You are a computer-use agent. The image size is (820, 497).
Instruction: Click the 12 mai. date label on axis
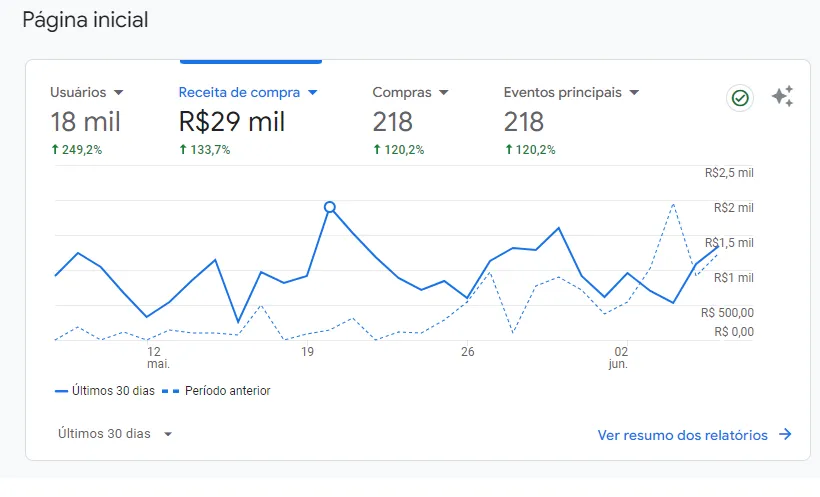[153, 358]
